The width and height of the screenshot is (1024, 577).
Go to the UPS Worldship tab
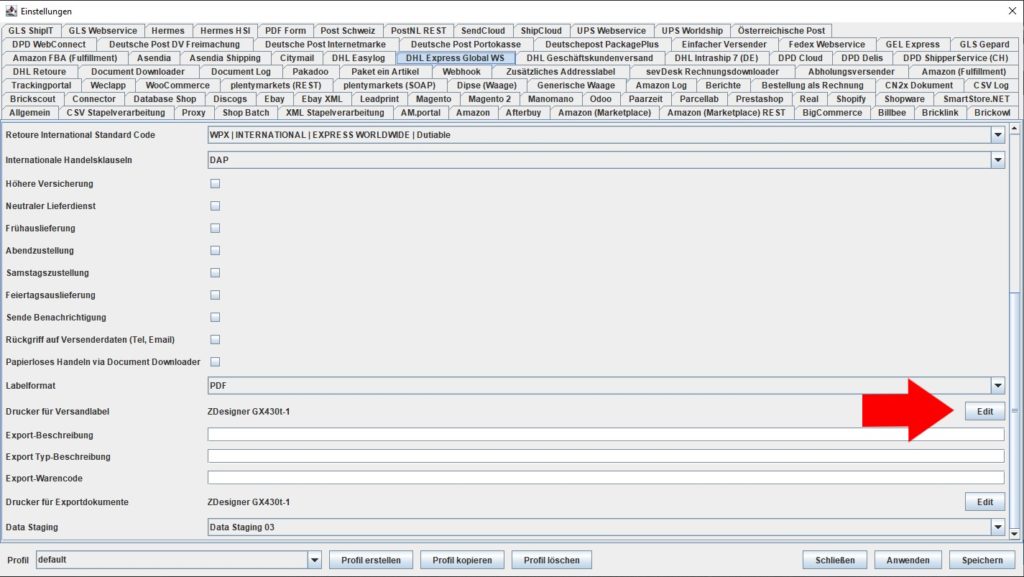pyautogui.click(x=692, y=31)
